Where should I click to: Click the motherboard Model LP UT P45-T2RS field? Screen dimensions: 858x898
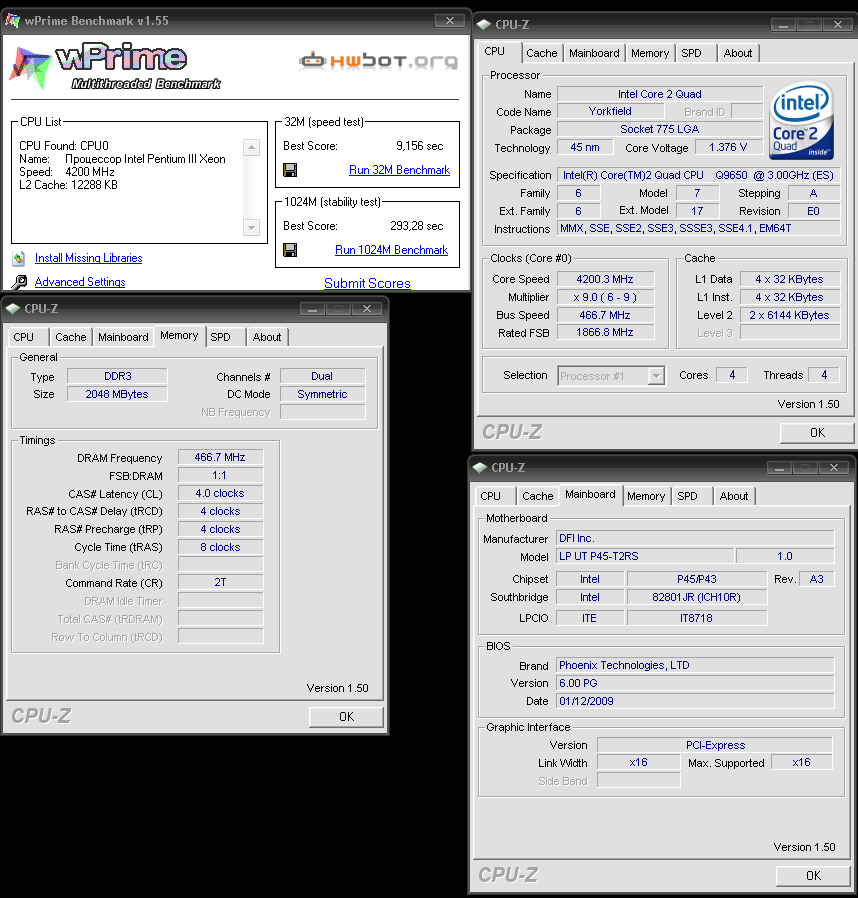pos(645,556)
